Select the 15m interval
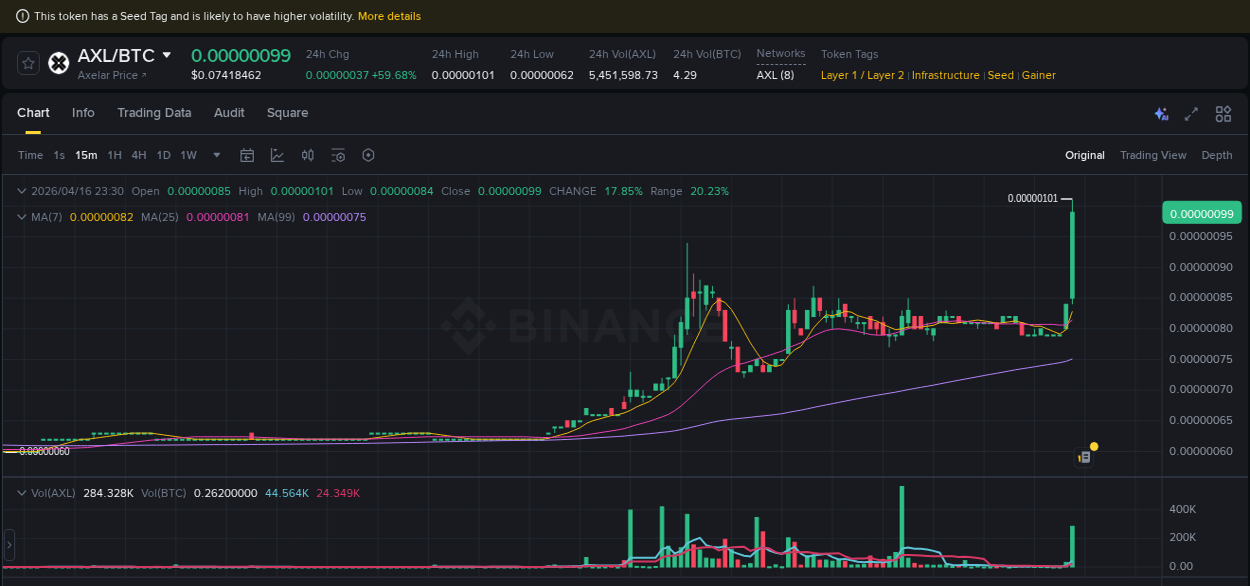The height and width of the screenshot is (586, 1250). click(86, 155)
